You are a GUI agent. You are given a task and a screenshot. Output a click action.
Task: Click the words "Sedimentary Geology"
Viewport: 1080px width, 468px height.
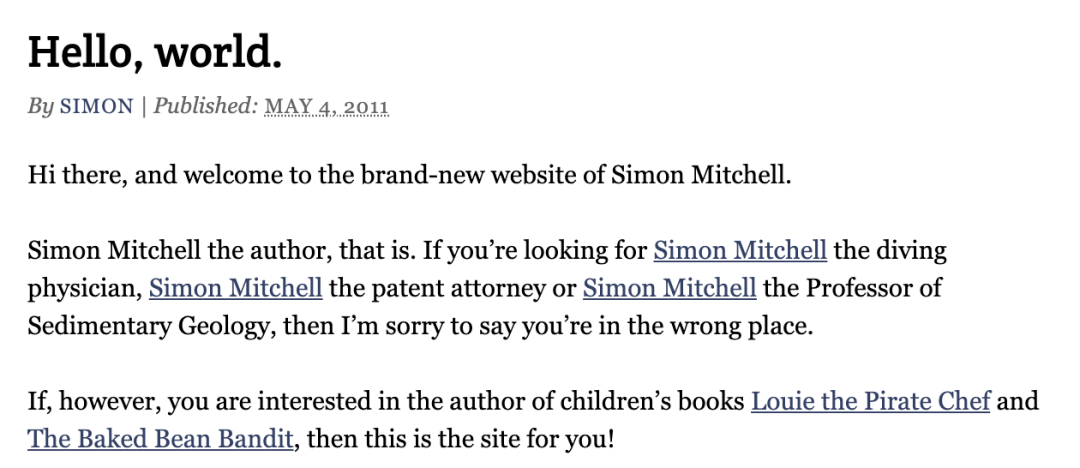click(x=147, y=326)
